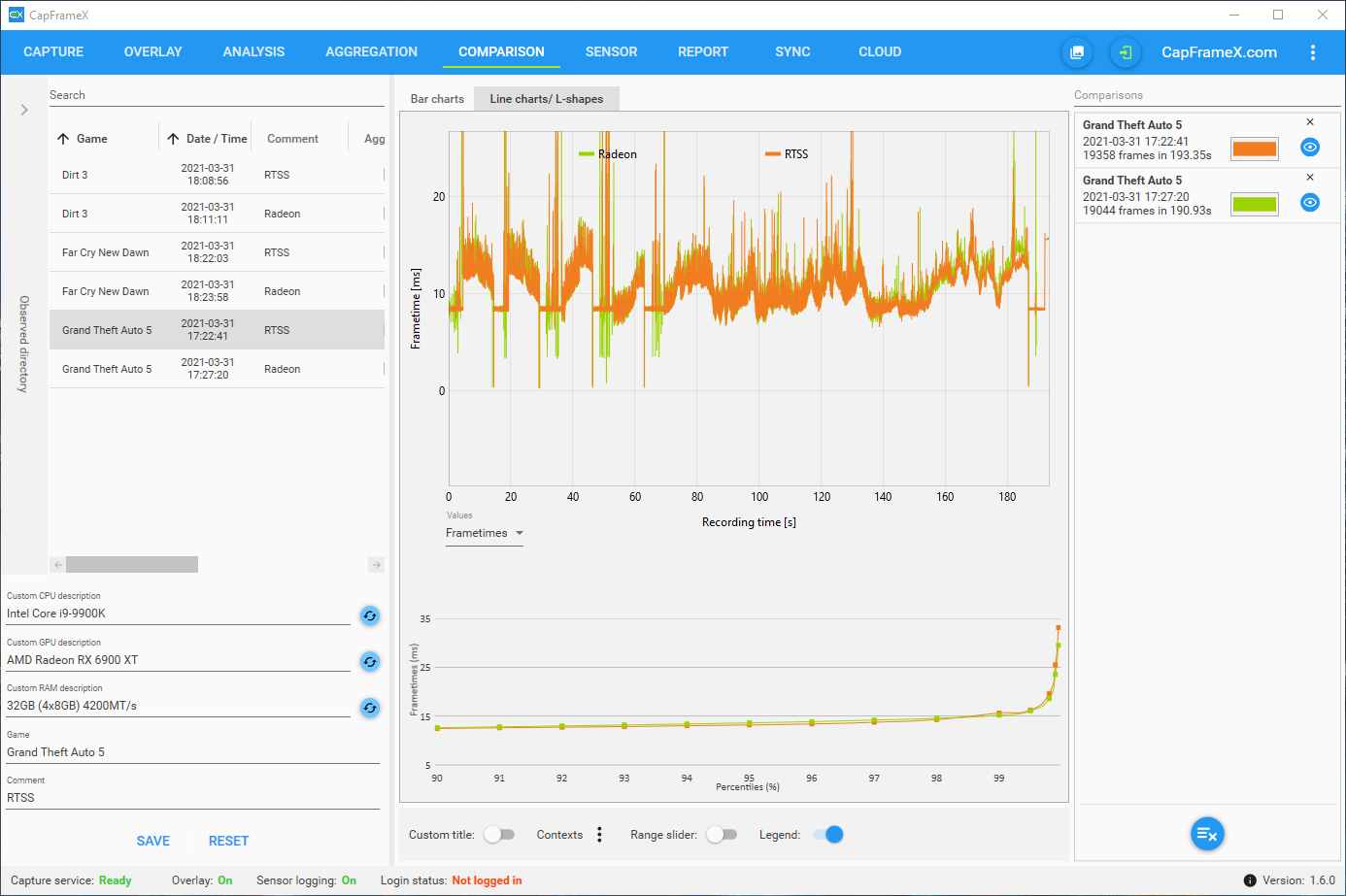Viewport: 1346px width, 896px height.
Task: Select the COMPARISON tab
Action: (501, 52)
